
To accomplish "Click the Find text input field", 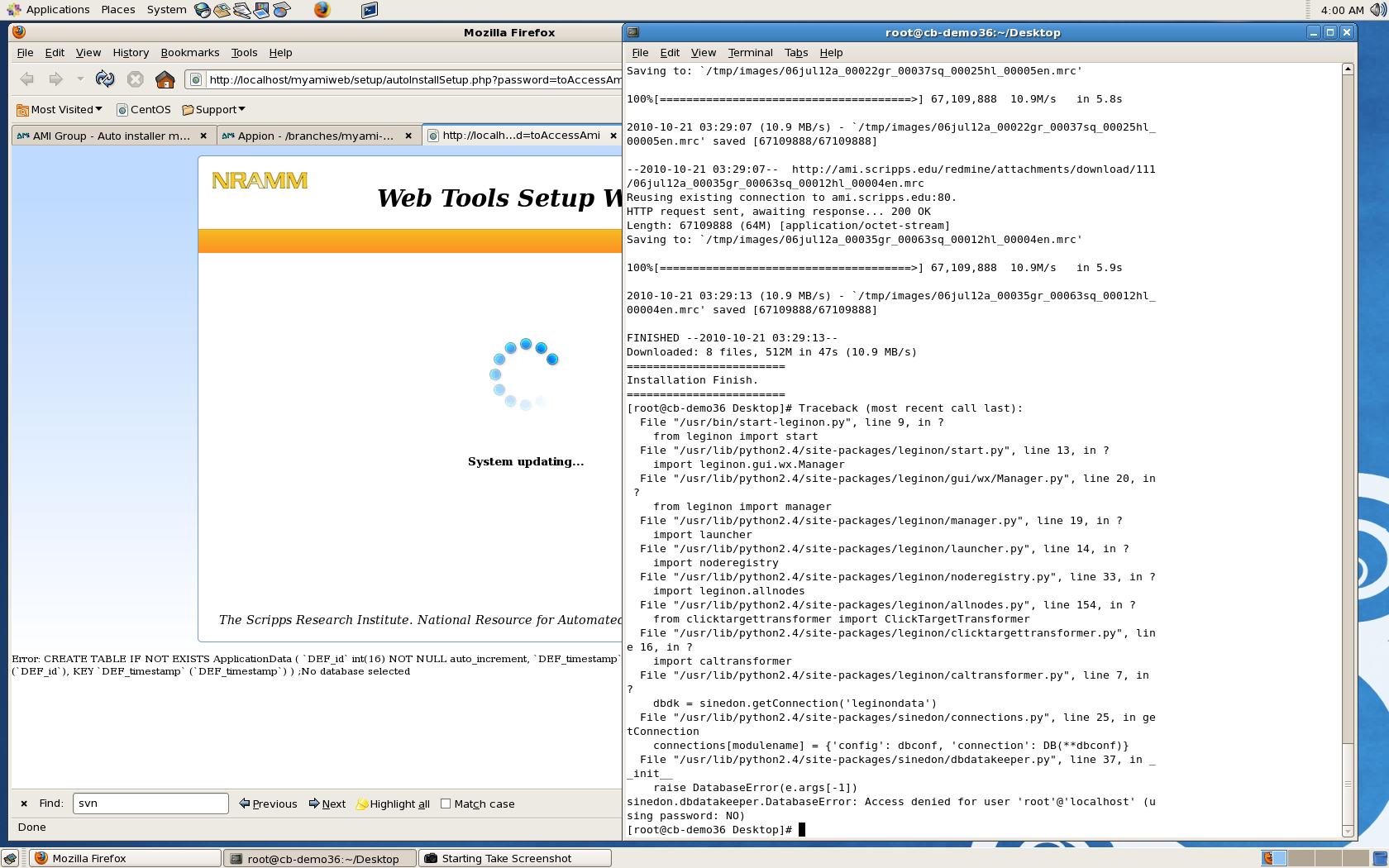I will [150, 804].
